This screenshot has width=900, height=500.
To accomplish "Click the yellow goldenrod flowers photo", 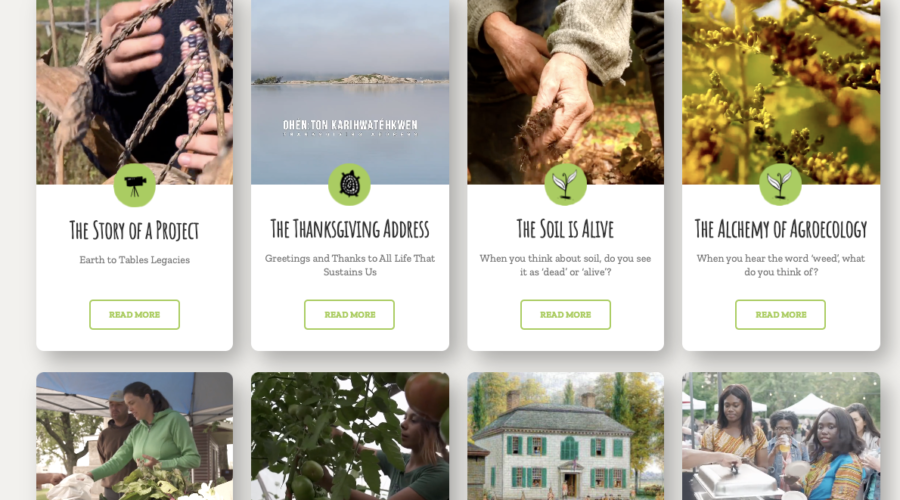I will tap(781, 92).
